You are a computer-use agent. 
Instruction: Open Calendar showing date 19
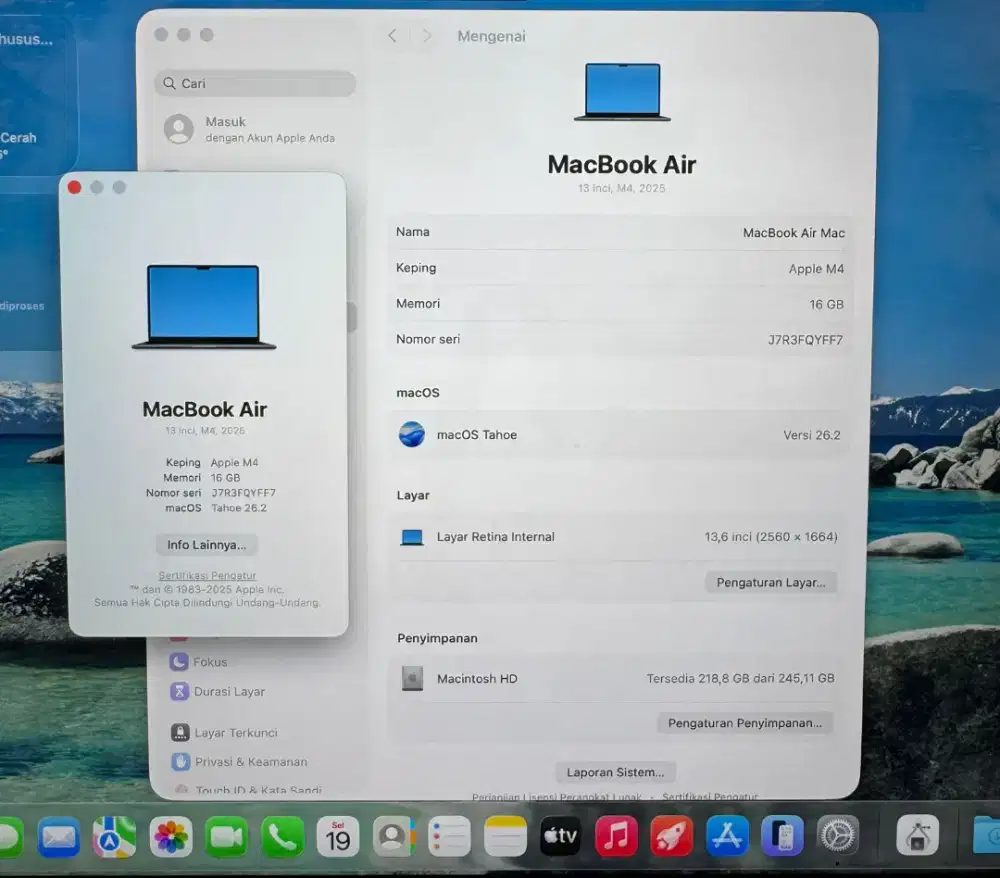(x=337, y=837)
